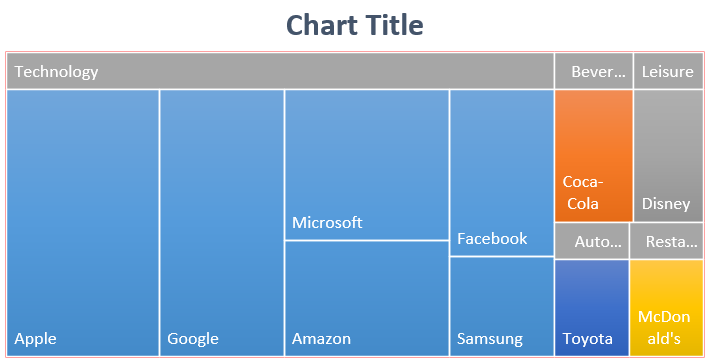The width and height of the screenshot is (708, 360).
Task: Click the Technology category header
Action: 280,71
